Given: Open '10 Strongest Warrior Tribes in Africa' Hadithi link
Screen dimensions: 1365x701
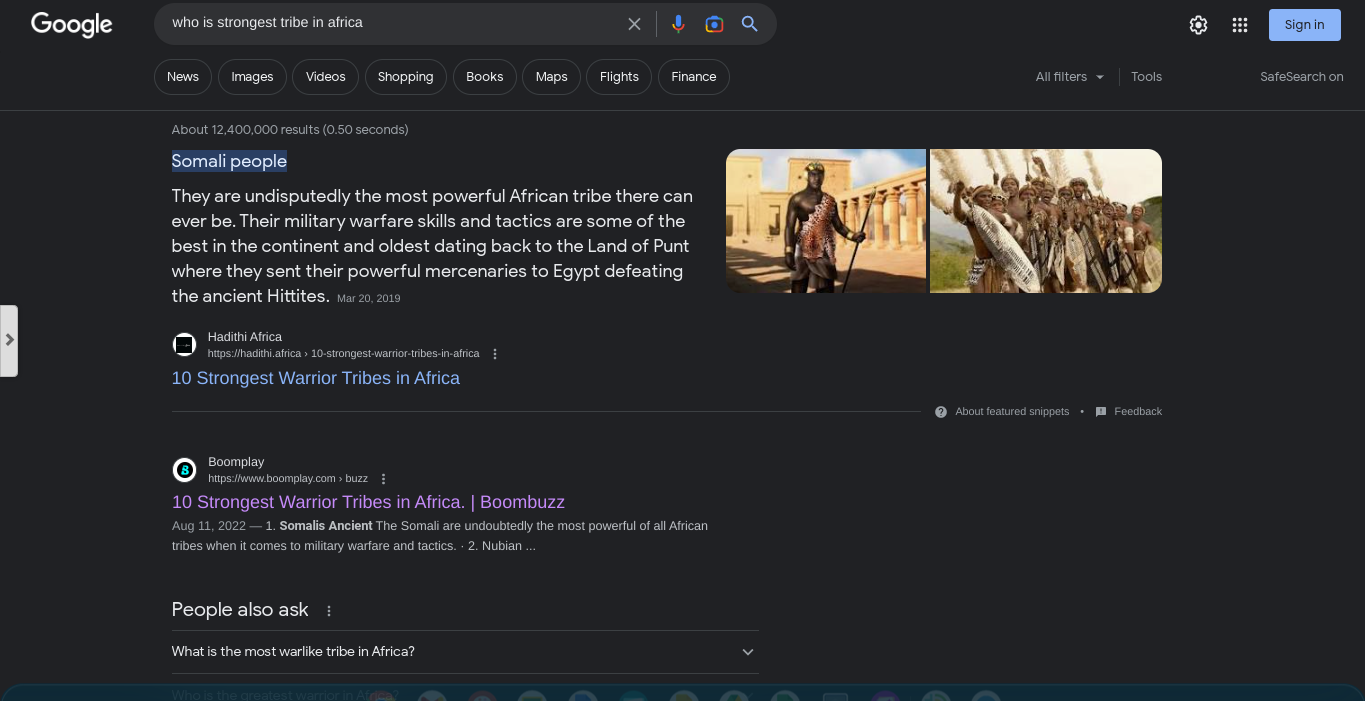Looking at the screenshot, I should 316,378.
